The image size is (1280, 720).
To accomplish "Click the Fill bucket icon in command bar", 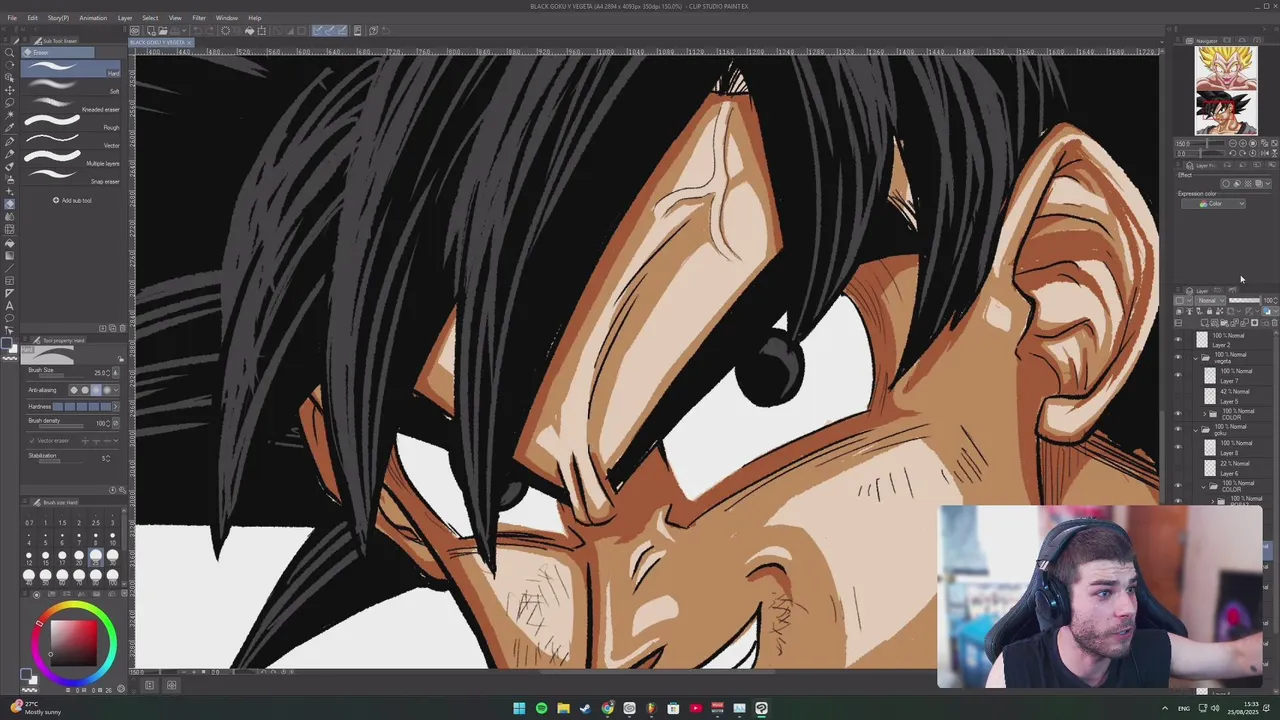I will 249,30.
